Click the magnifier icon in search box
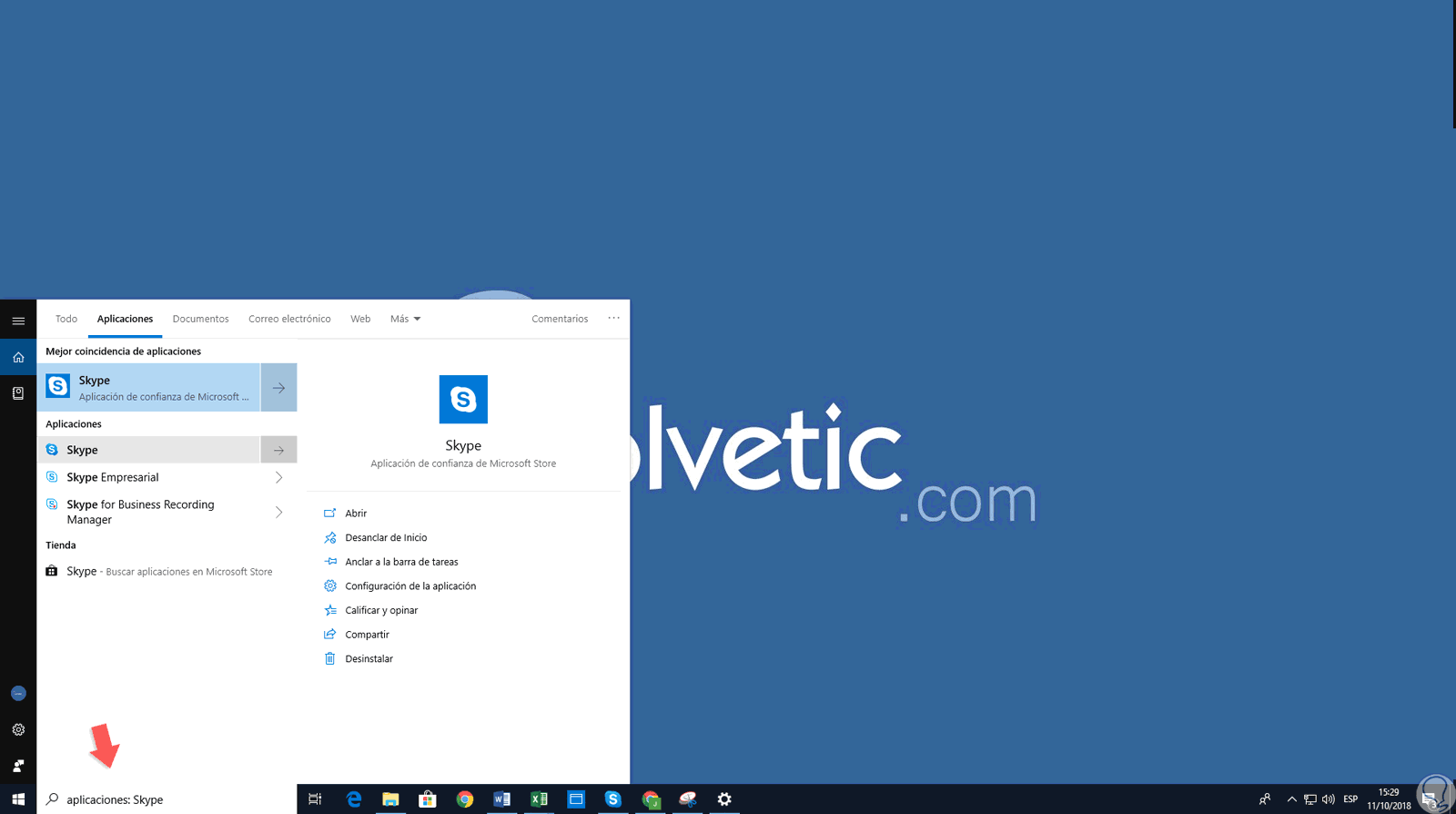1456x814 pixels. tap(53, 799)
